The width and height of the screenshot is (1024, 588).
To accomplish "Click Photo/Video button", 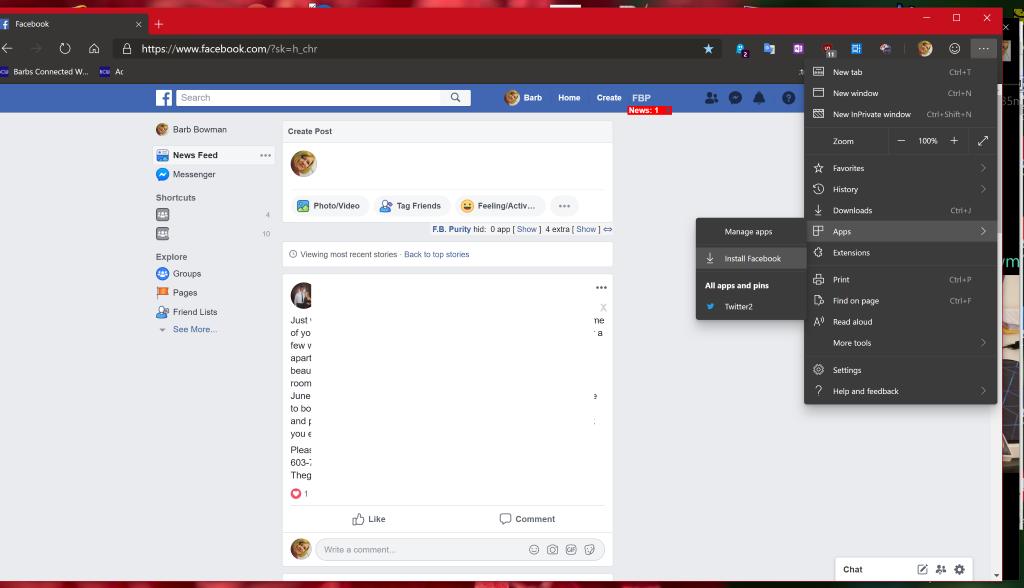I will click(x=328, y=206).
